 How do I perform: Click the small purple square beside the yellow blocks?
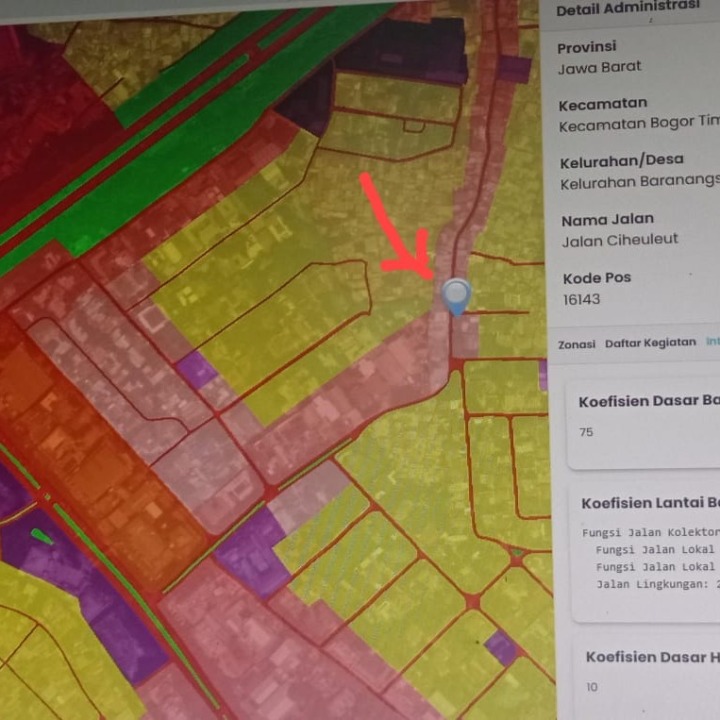196,369
